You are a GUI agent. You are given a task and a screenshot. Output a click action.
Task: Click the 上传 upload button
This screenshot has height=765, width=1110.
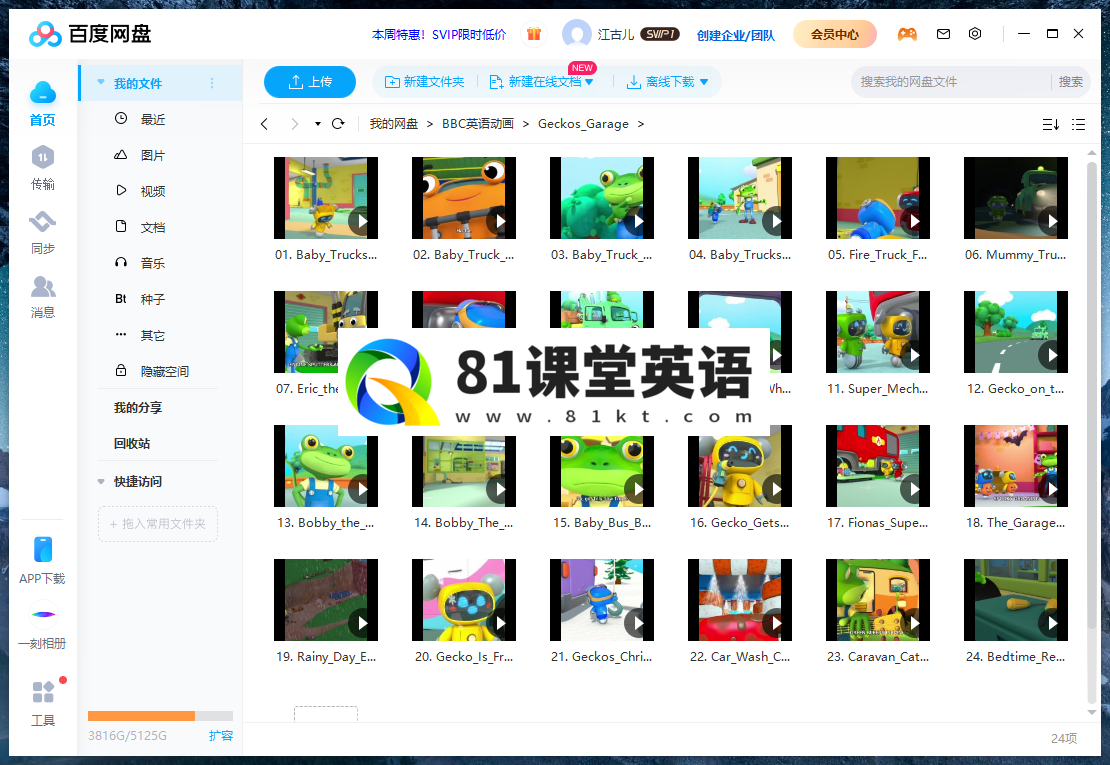(x=309, y=82)
